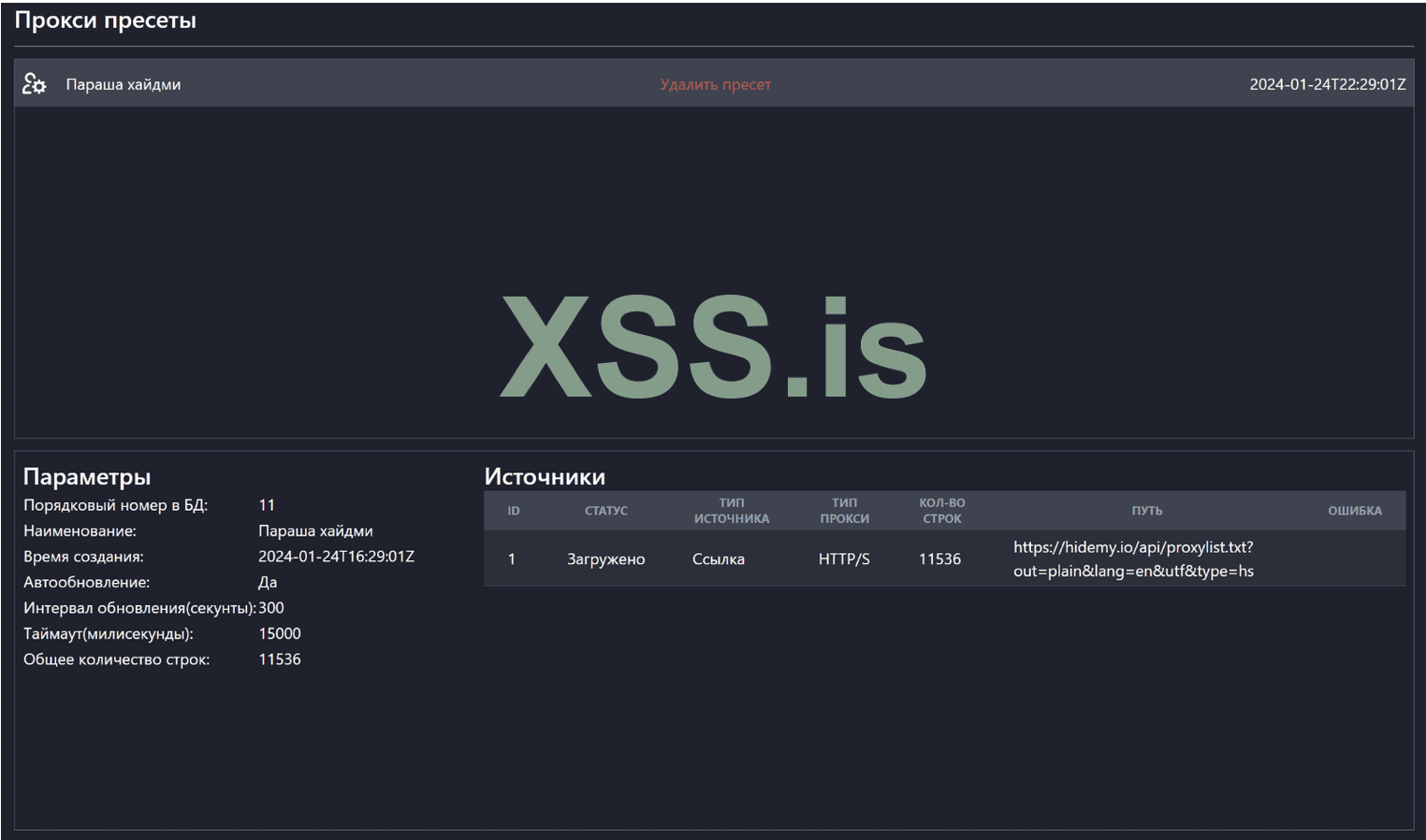Click the Параметры section heading
Screen dimensions: 1426x840
click(87, 476)
